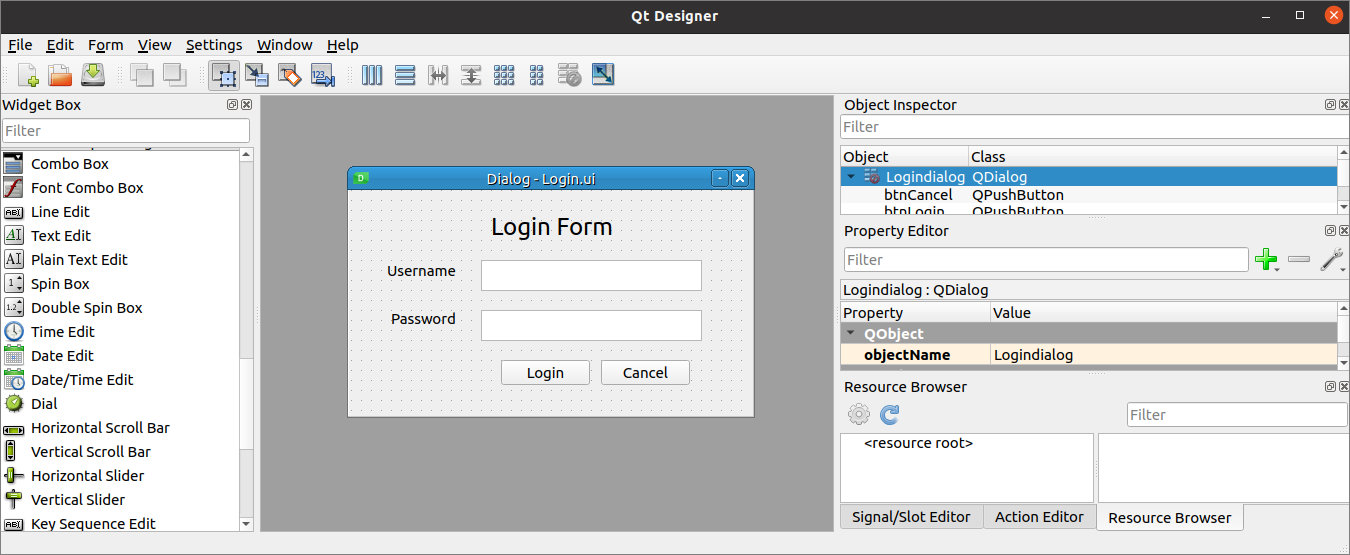
Task: Open the Form menu
Action: (x=105, y=45)
